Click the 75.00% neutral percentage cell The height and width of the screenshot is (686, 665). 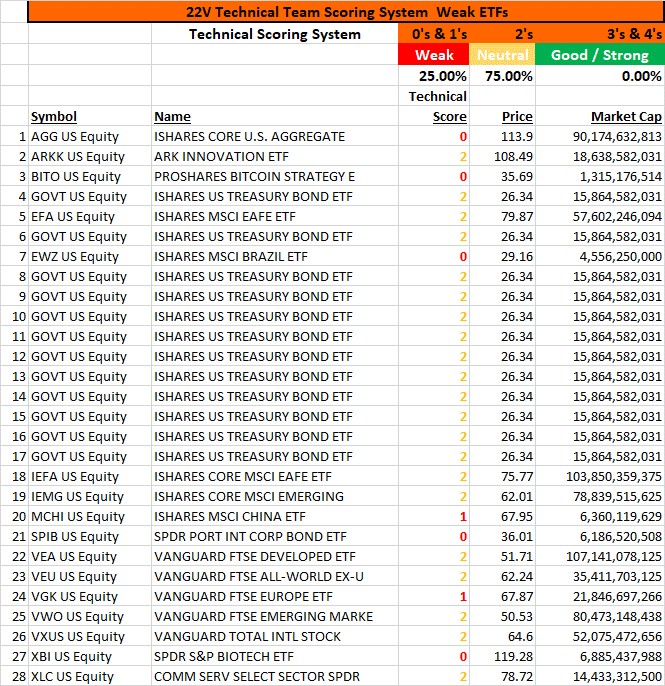[502, 76]
